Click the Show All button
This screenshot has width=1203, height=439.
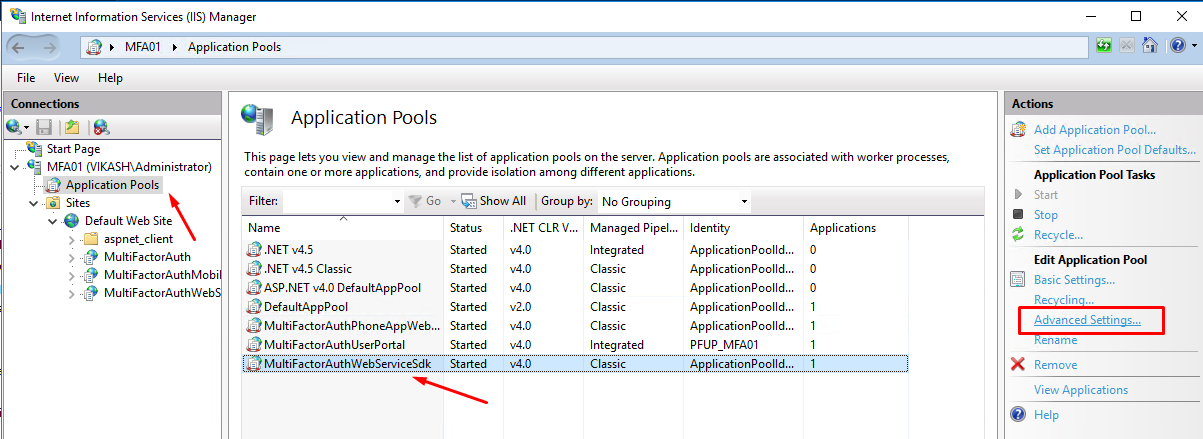[495, 201]
